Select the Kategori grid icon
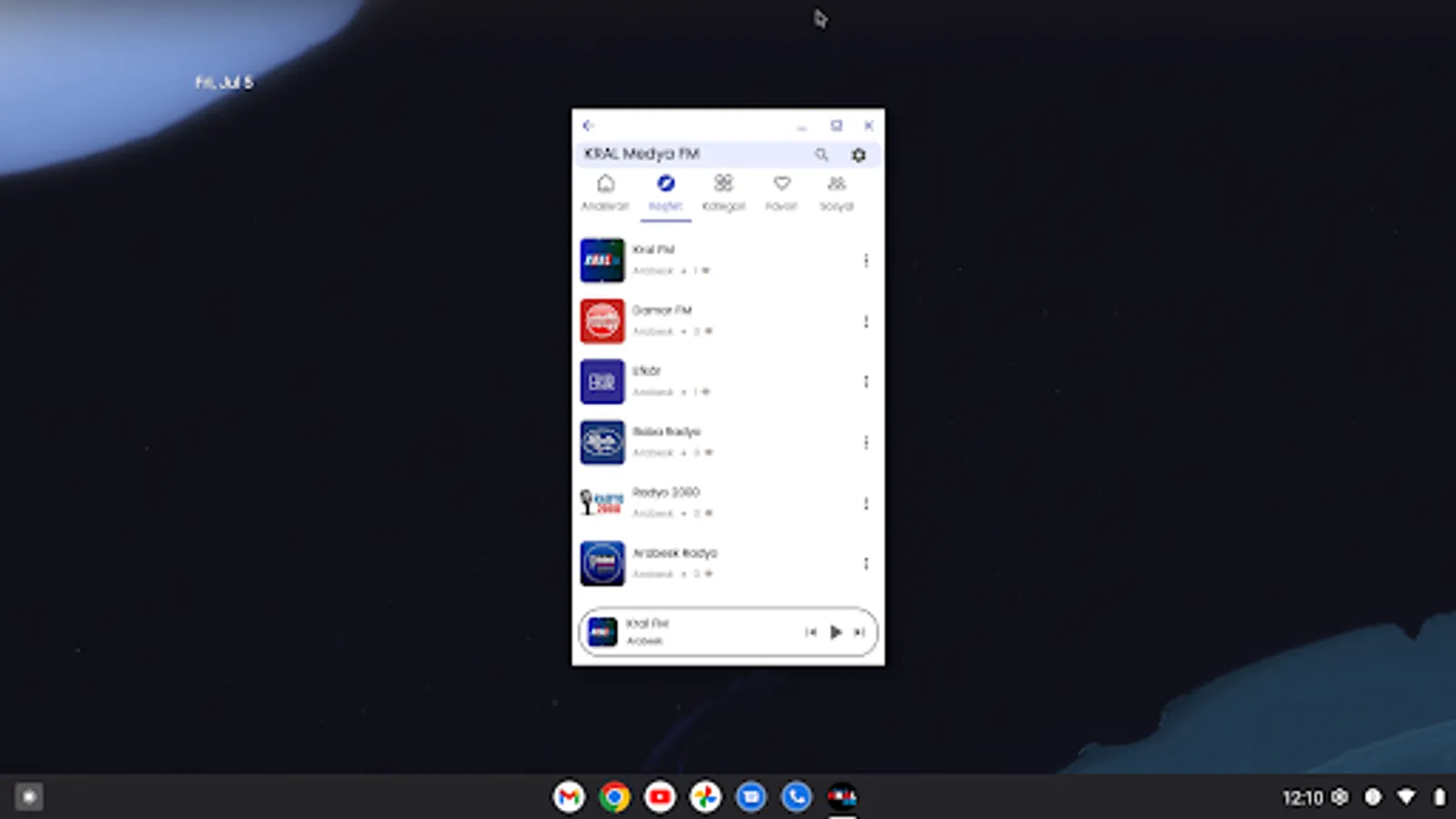The image size is (1456, 819). (x=723, y=184)
